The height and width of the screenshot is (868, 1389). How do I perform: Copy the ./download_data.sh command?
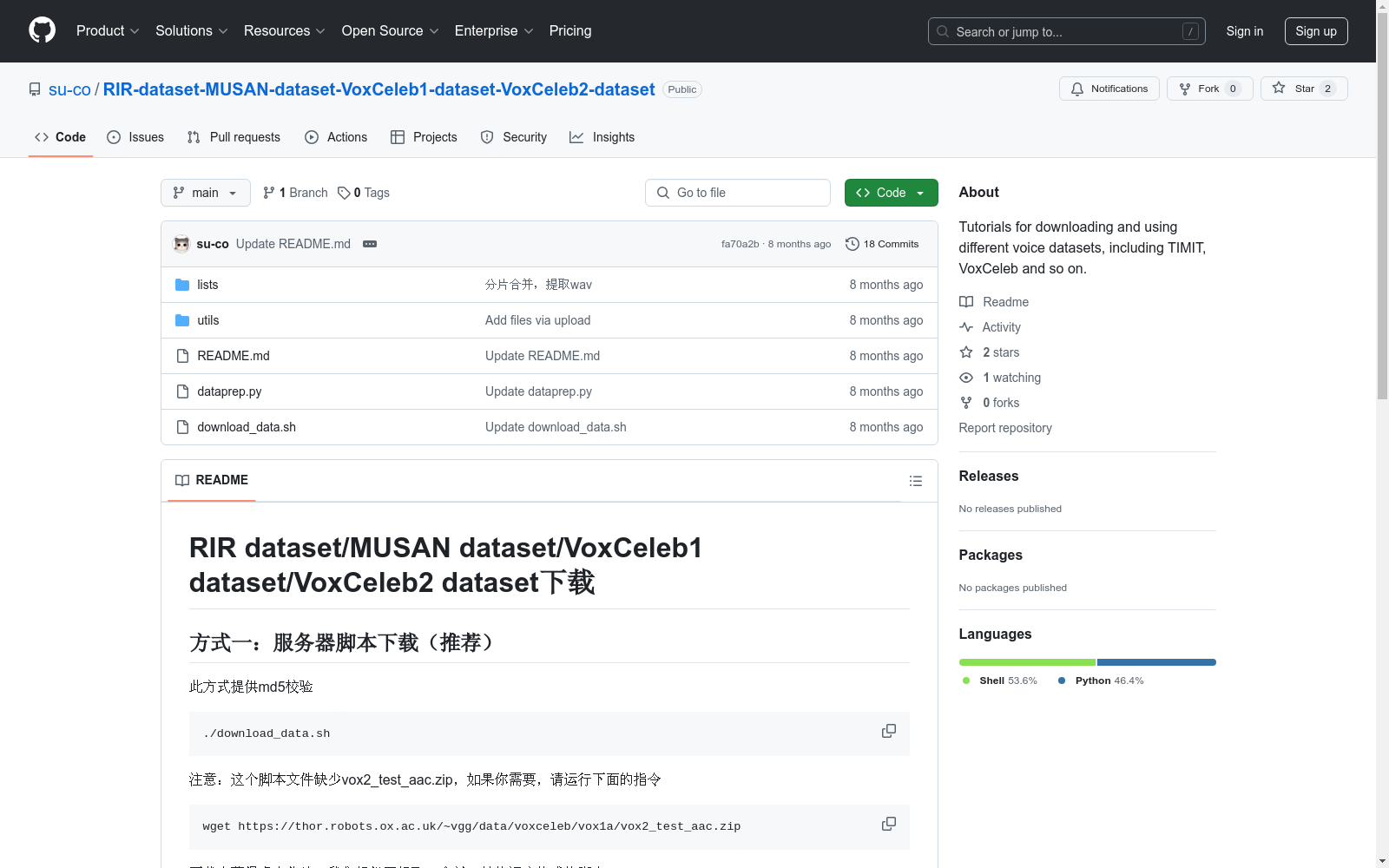(x=889, y=731)
